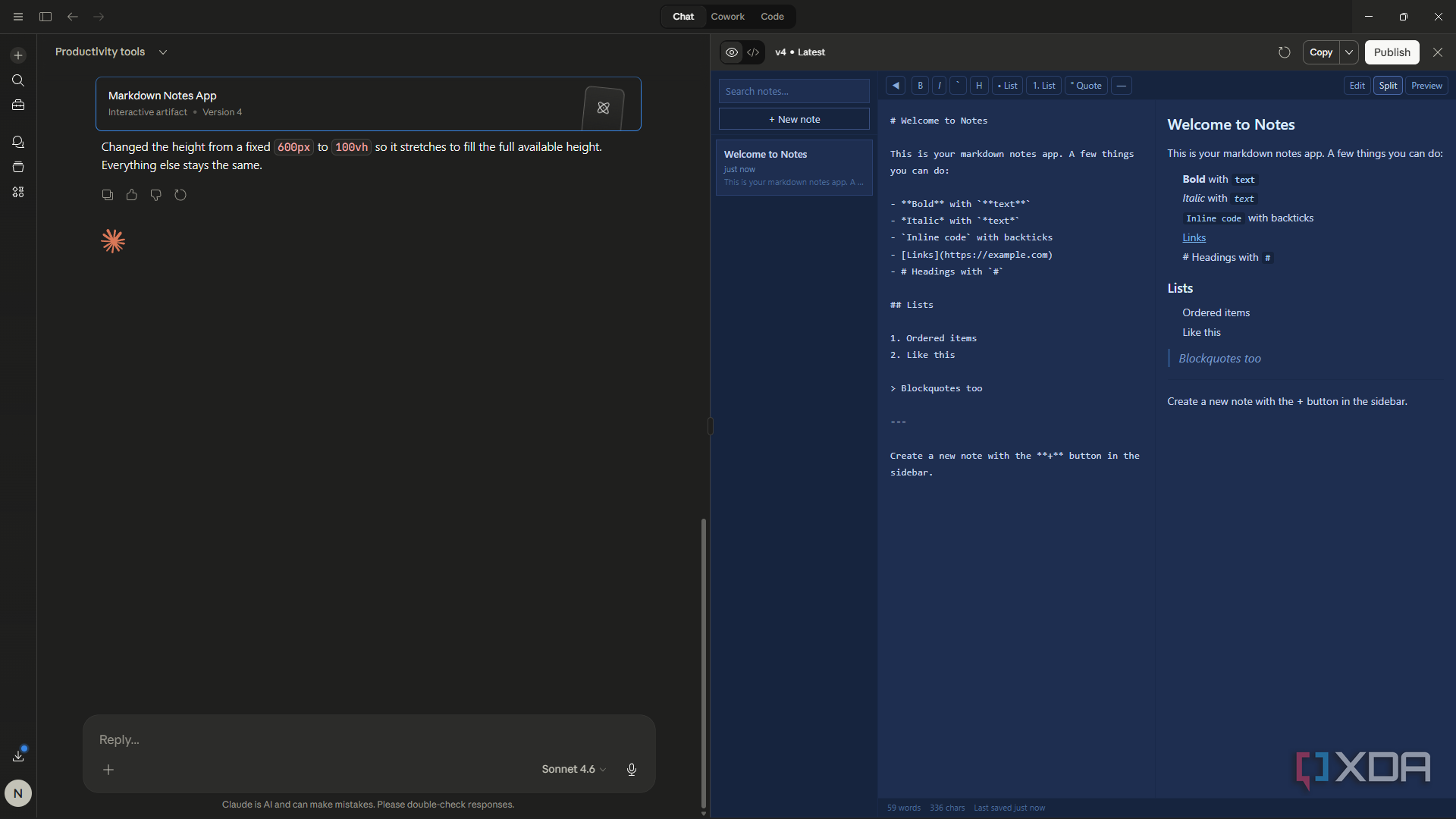Viewport: 1456px width, 819px height.
Task: Switch artifact to code view
Action: (753, 52)
